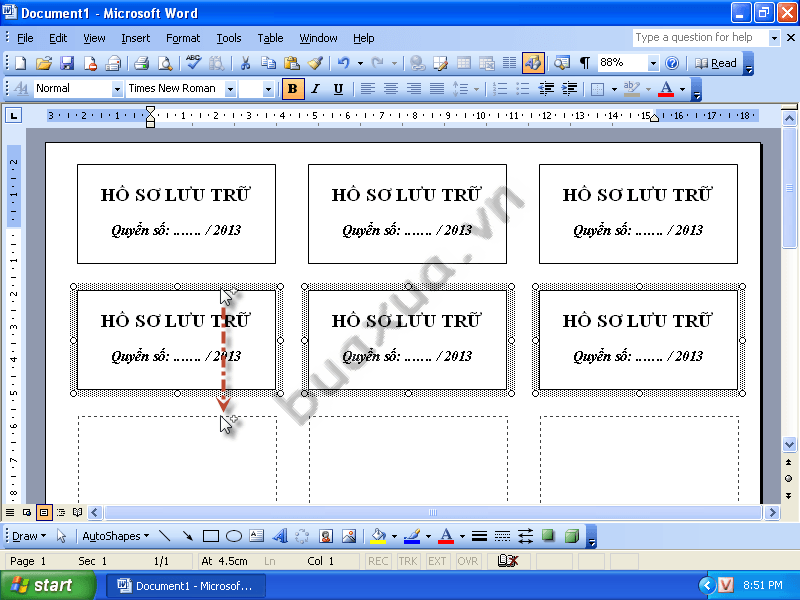Toggle the Show/Hide paragraph marks button
Screen dimensions: 800x600
point(585,63)
